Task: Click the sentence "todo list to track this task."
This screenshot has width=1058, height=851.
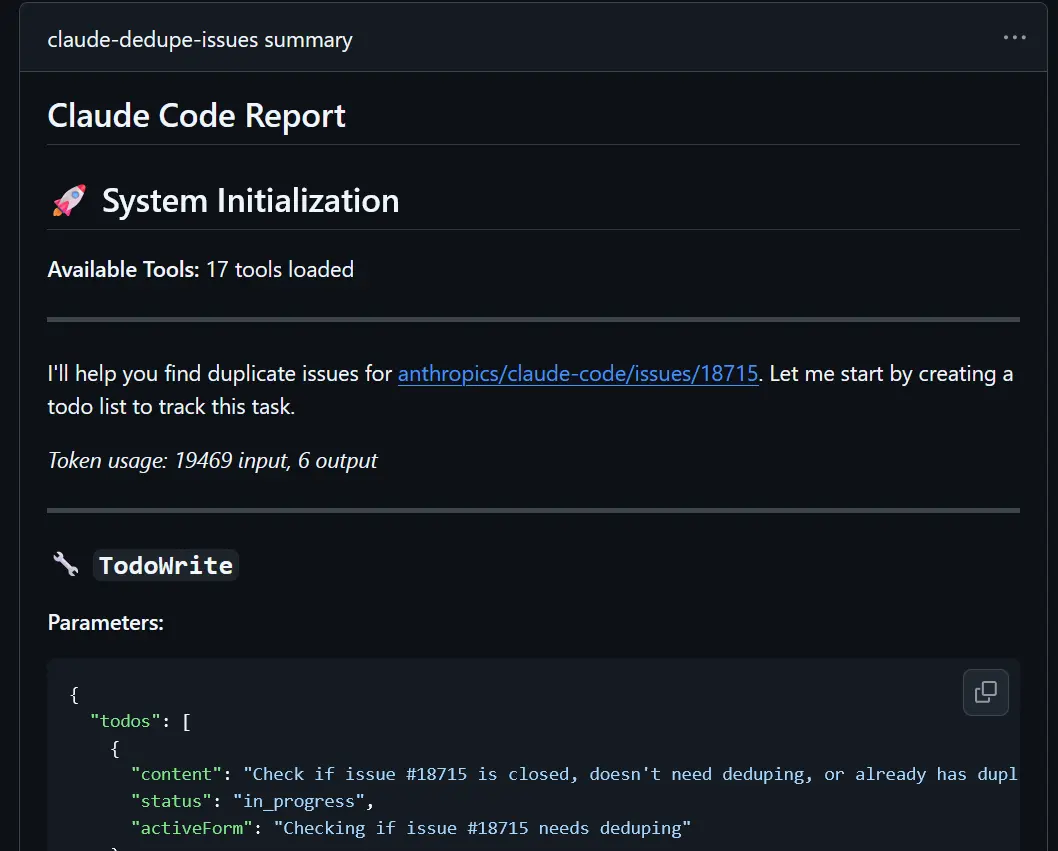Action: coord(171,406)
